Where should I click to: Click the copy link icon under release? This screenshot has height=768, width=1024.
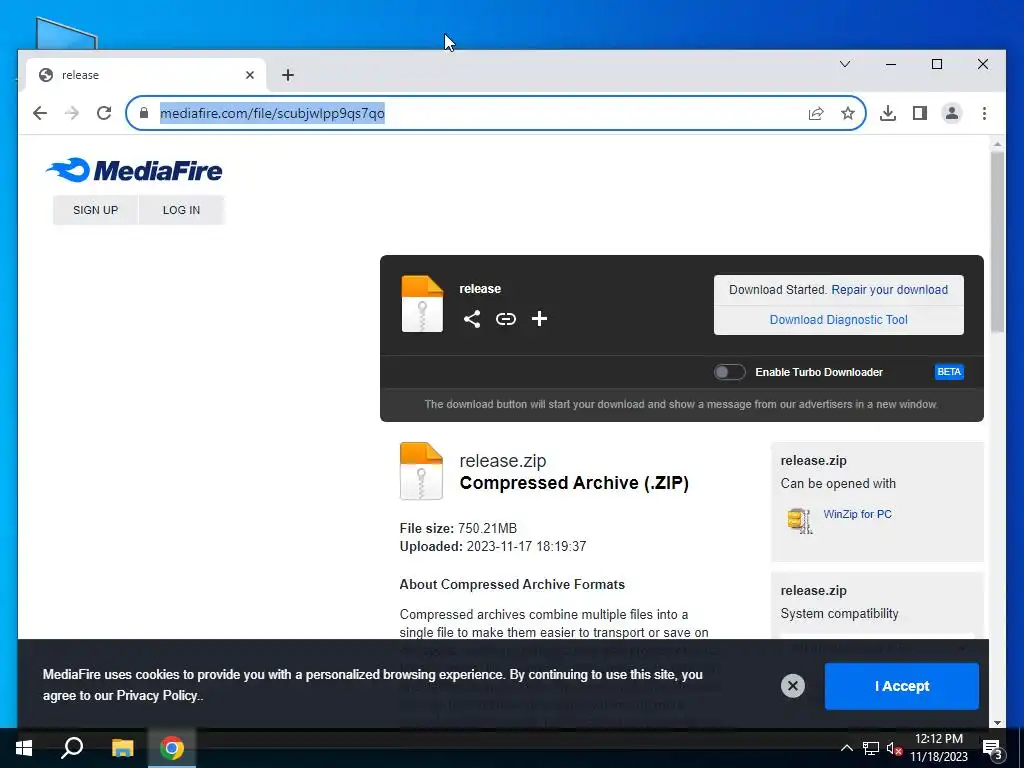coord(505,319)
